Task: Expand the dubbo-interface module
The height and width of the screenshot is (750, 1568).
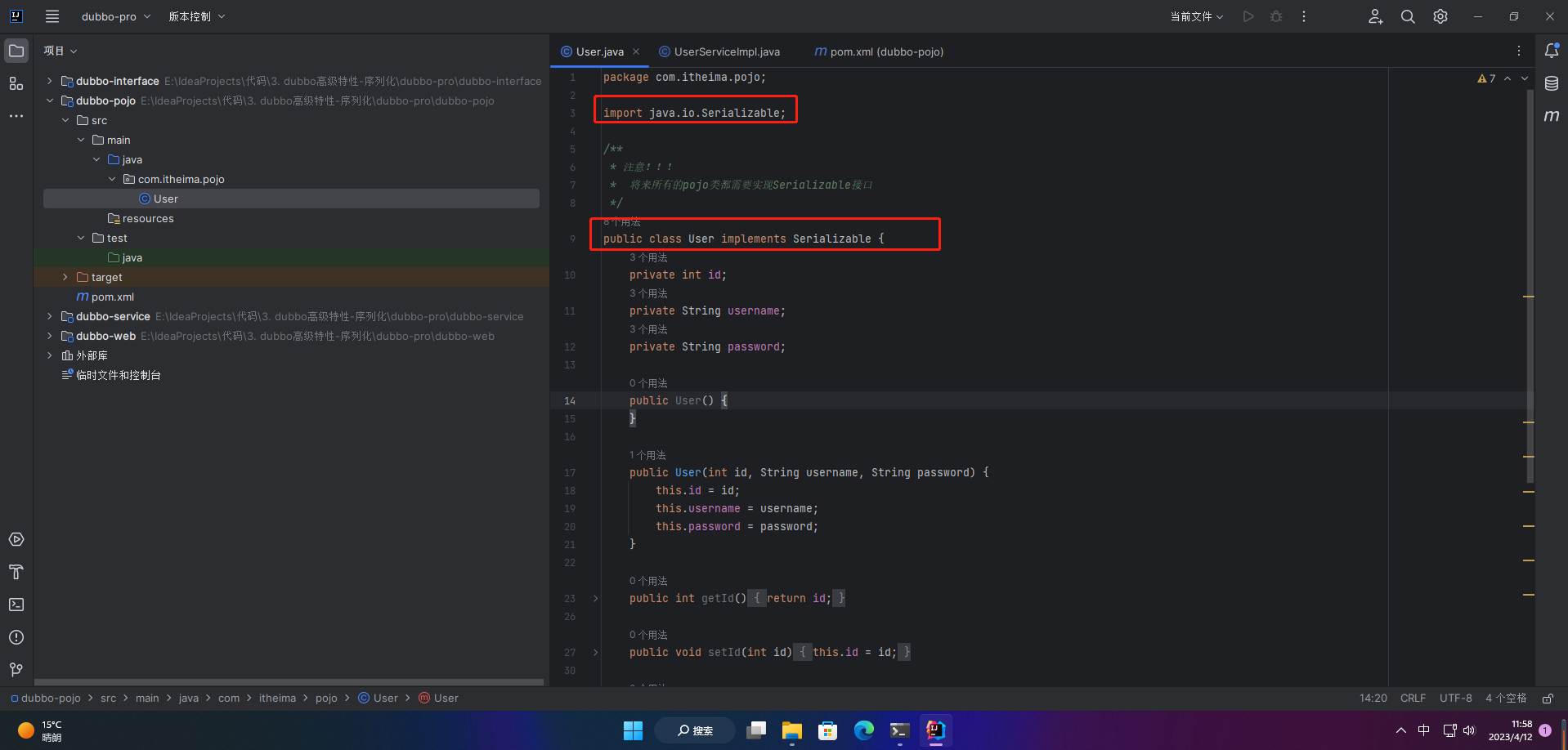Action: tap(50, 81)
